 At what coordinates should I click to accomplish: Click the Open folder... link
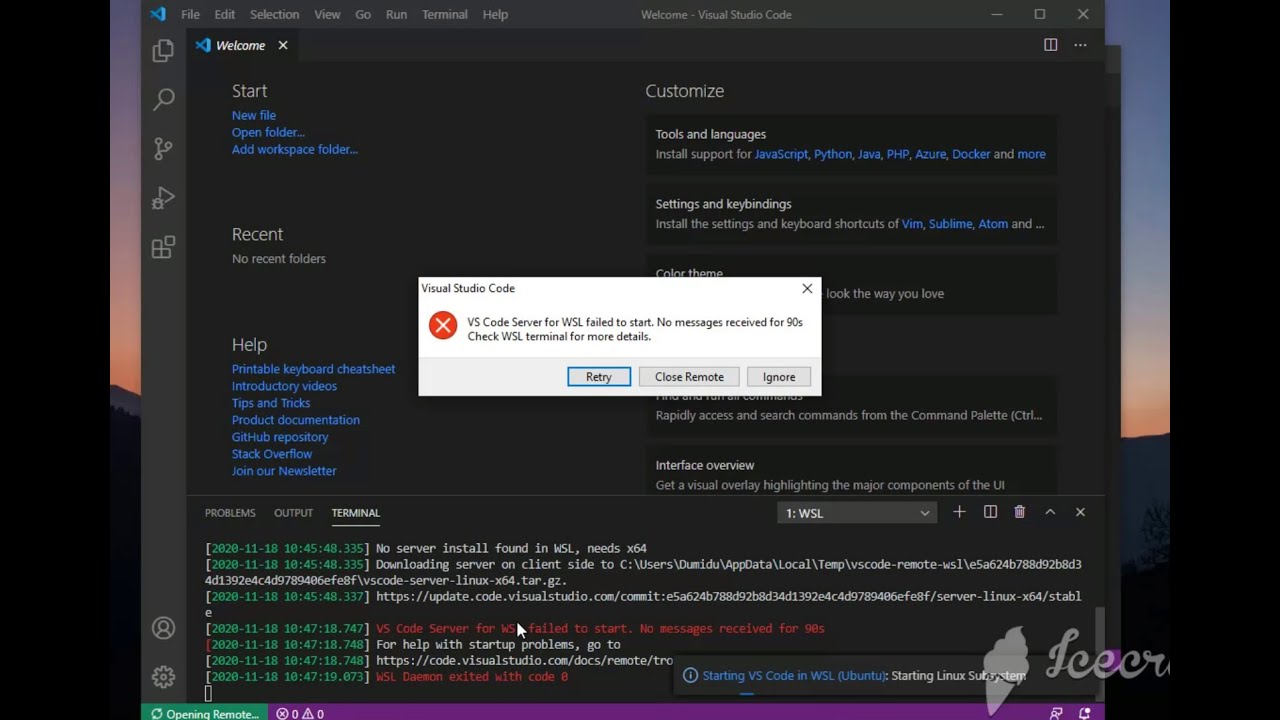point(268,132)
